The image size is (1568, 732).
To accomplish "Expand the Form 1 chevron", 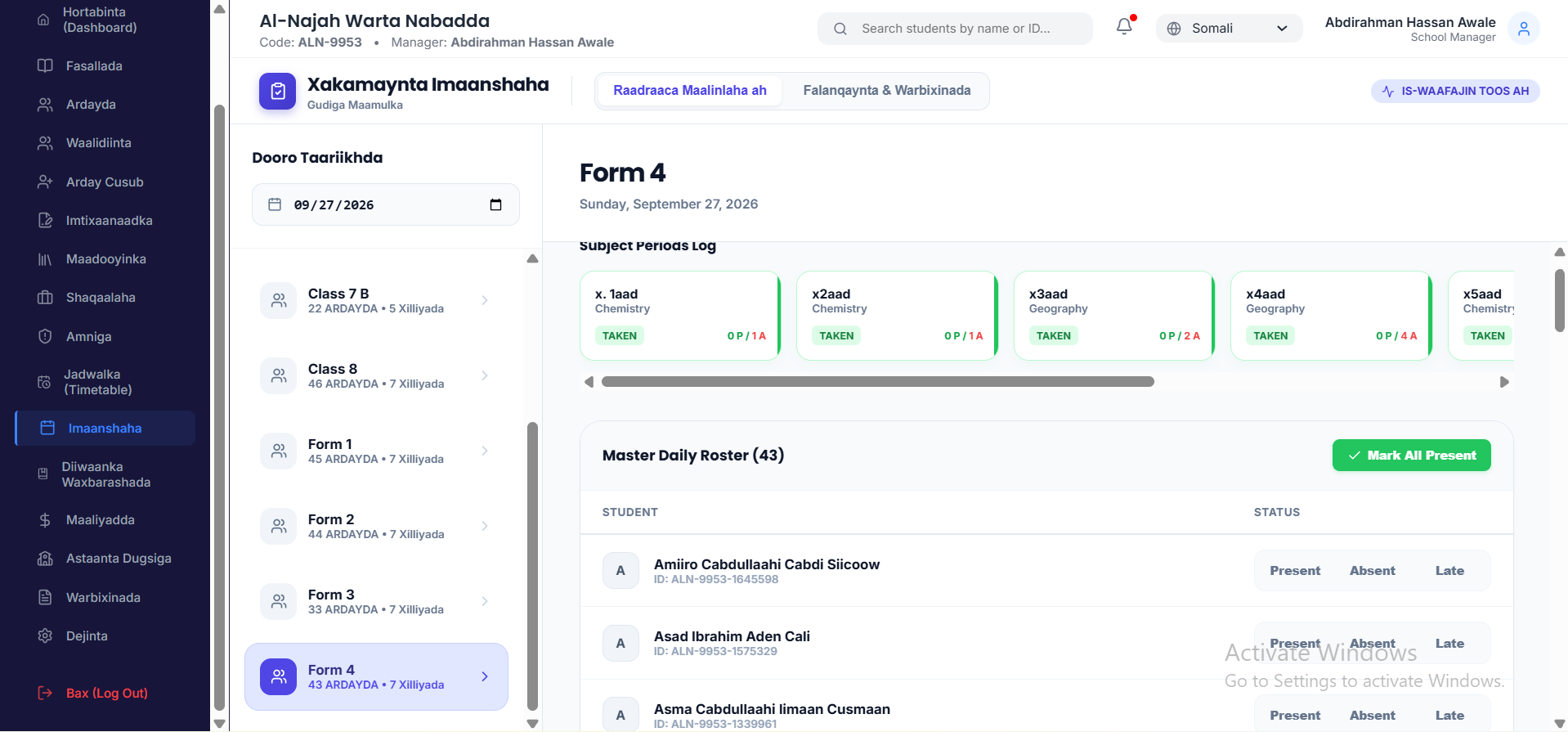I will click(485, 451).
